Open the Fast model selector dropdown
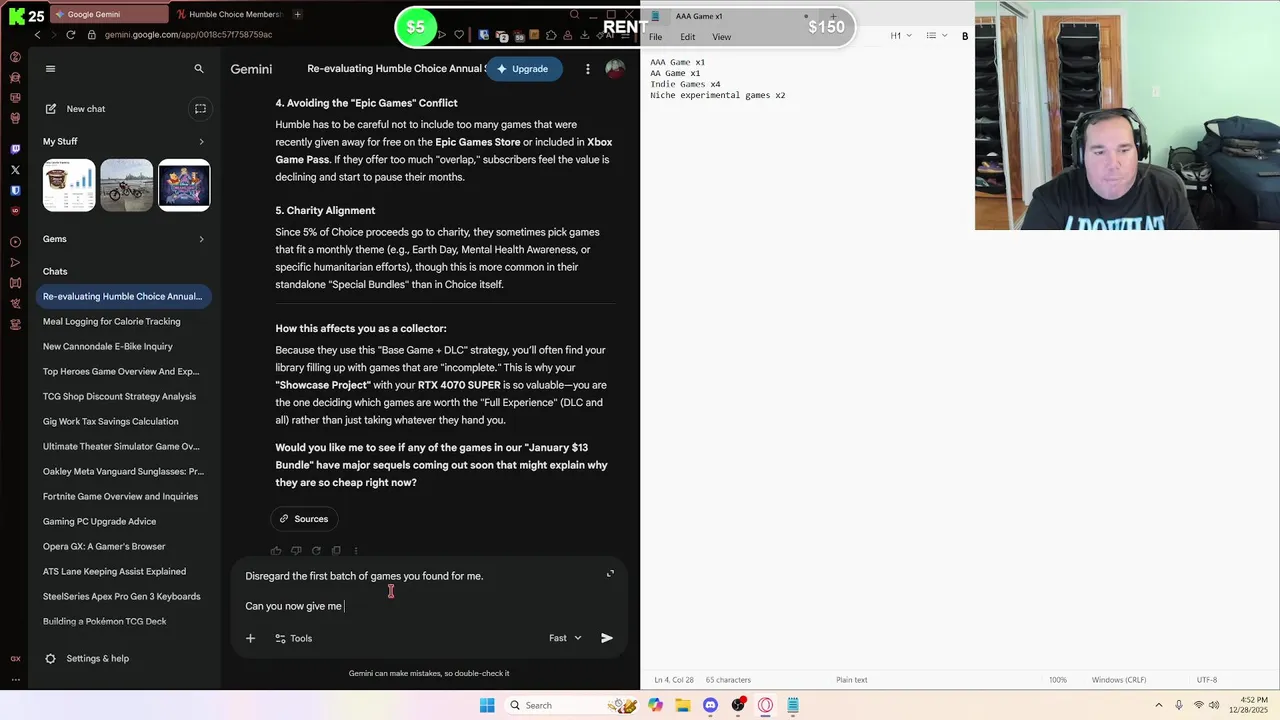Image resolution: width=1280 pixels, height=720 pixels. click(x=565, y=638)
